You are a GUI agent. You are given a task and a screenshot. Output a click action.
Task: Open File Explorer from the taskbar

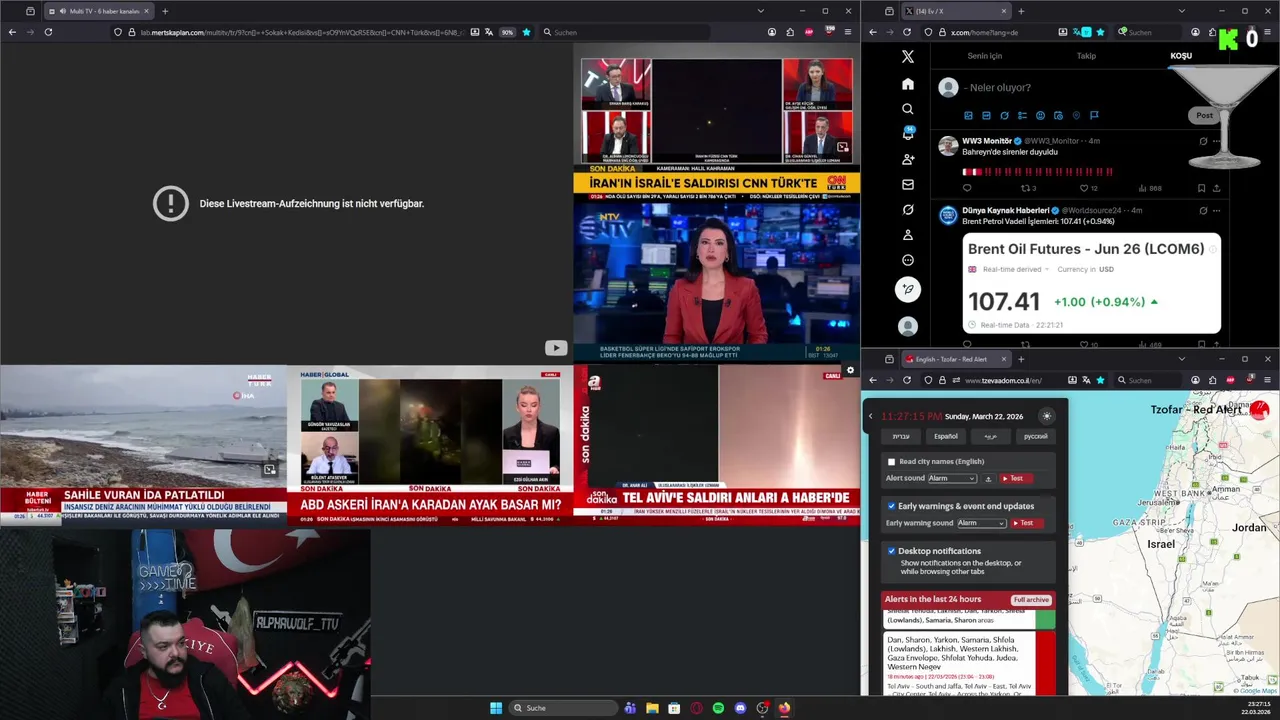(652, 708)
